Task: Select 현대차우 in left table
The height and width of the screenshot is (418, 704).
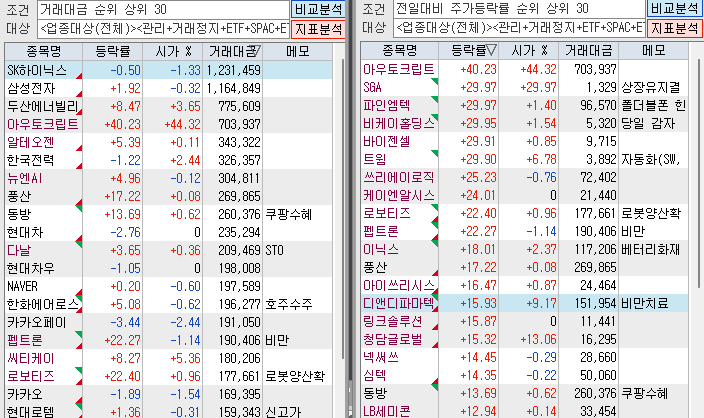Action: click(x=31, y=268)
